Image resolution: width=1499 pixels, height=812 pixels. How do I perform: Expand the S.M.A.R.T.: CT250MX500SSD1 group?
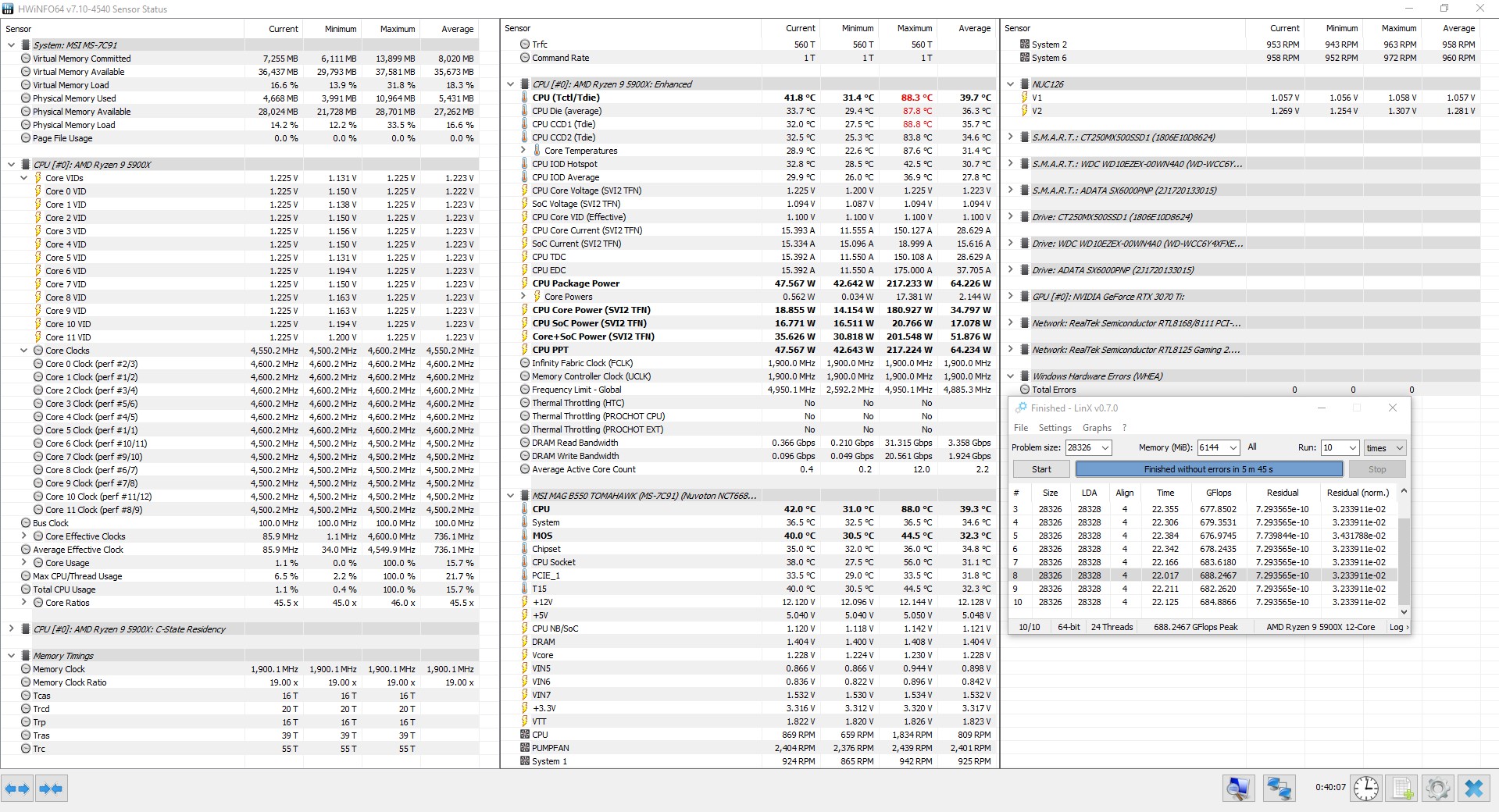point(1010,137)
